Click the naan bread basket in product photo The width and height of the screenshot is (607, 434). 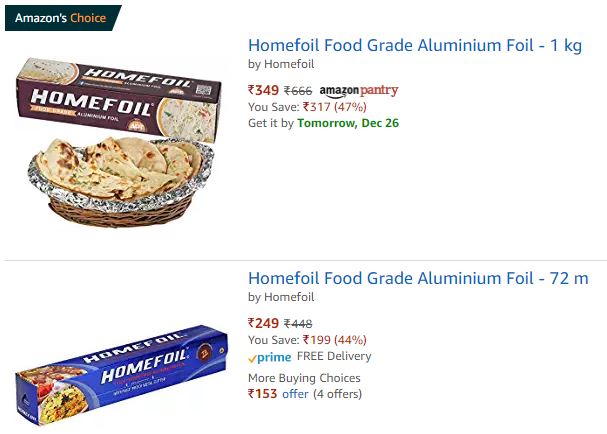[121, 181]
